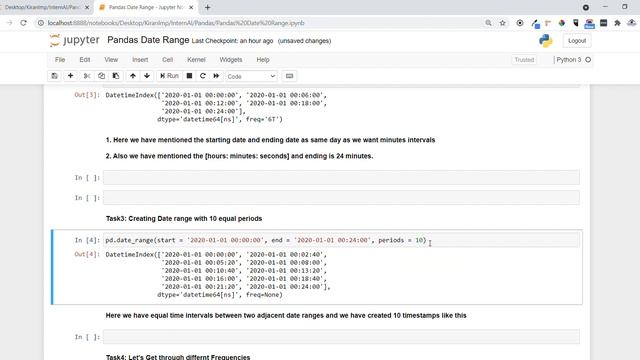Interrupt the kernel stop icon
Viewport: 640px width, 360px height.
click(189, 76)
